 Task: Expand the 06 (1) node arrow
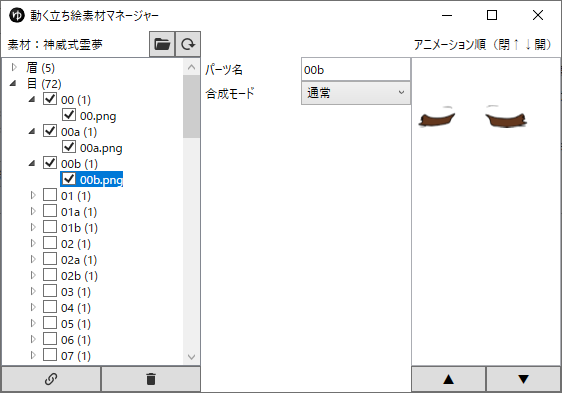33,339
